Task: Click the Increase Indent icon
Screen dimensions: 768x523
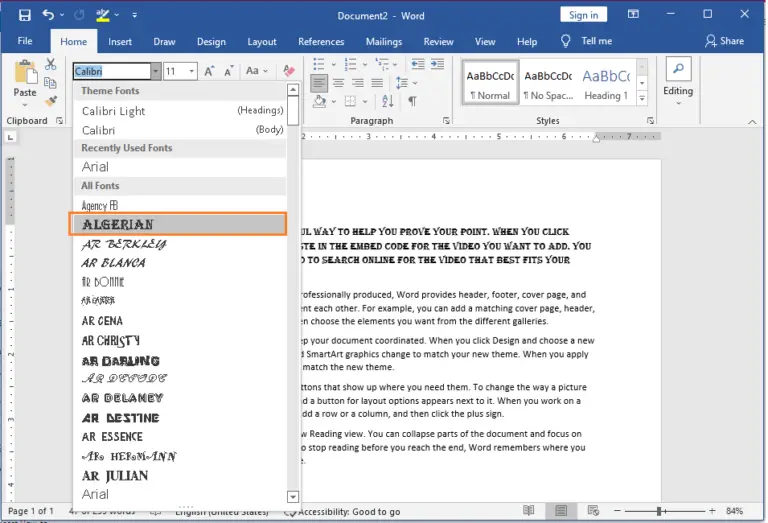Action: (x=437, y=64)
